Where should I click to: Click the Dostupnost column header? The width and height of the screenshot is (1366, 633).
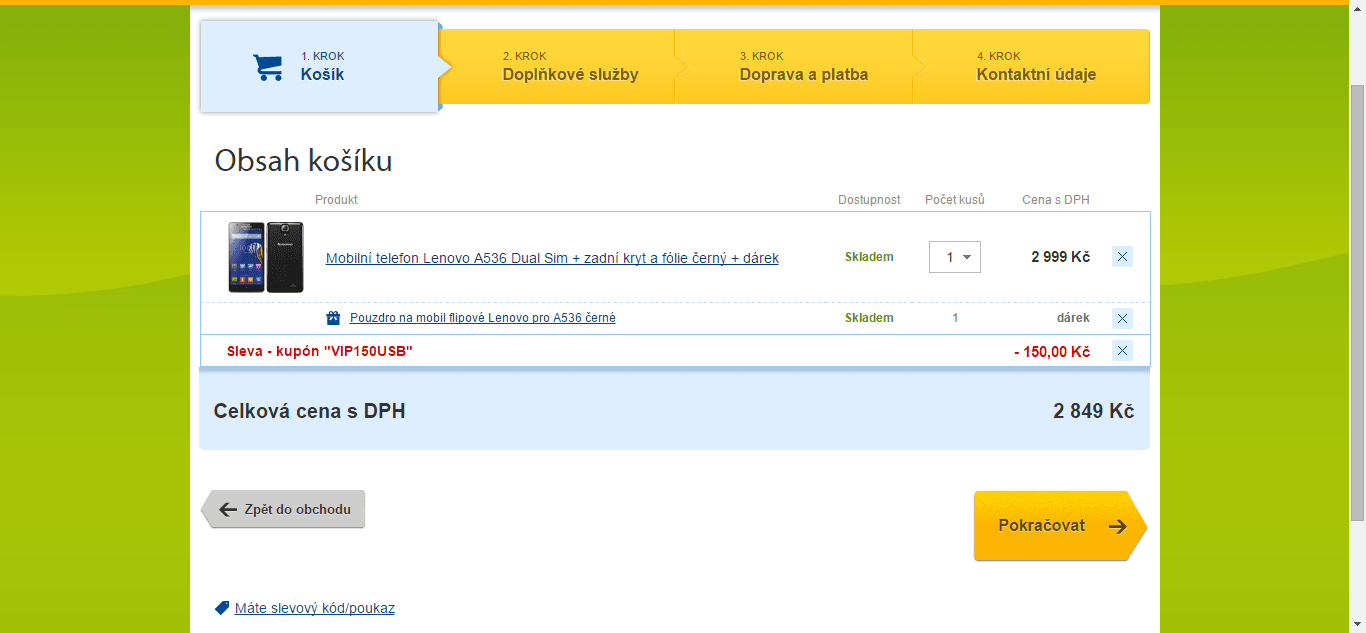coord(869,200)
